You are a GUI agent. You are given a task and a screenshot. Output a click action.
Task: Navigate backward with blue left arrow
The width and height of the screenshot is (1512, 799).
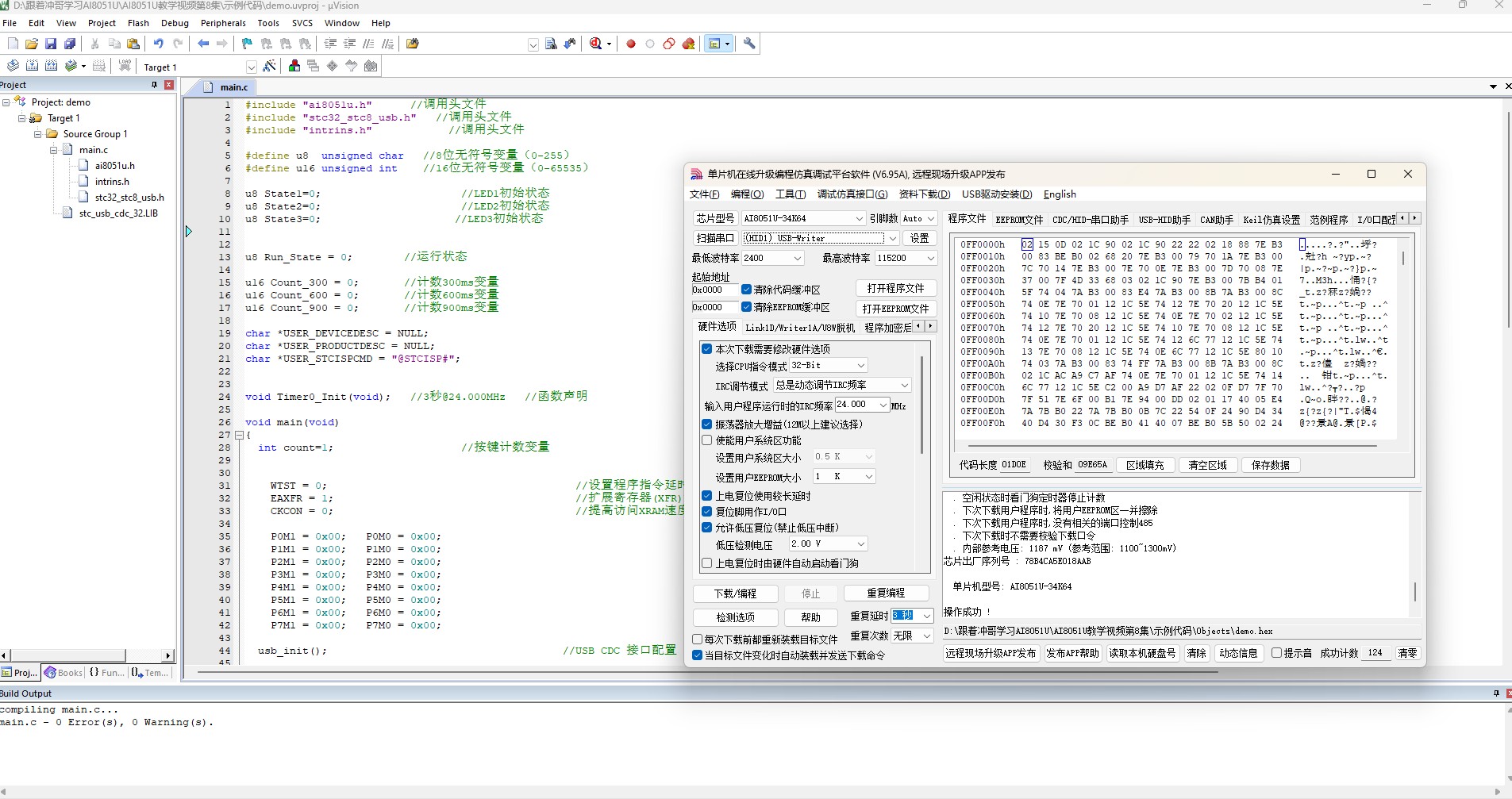203,44
